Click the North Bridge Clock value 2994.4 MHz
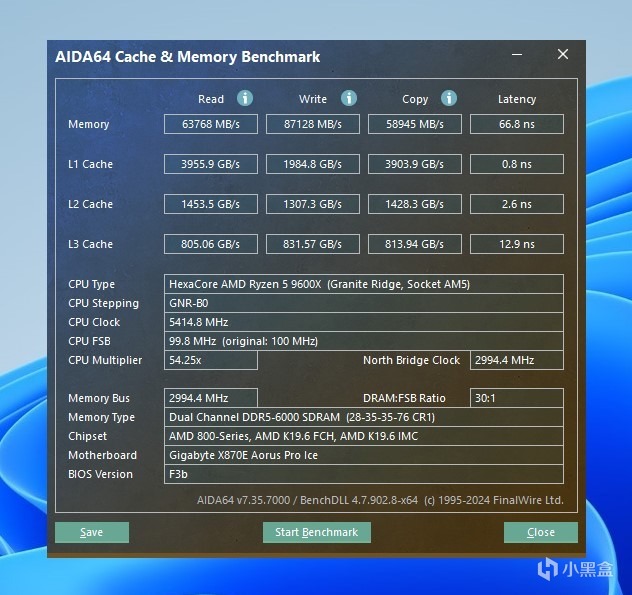The image size is (632, 595). 517,360
